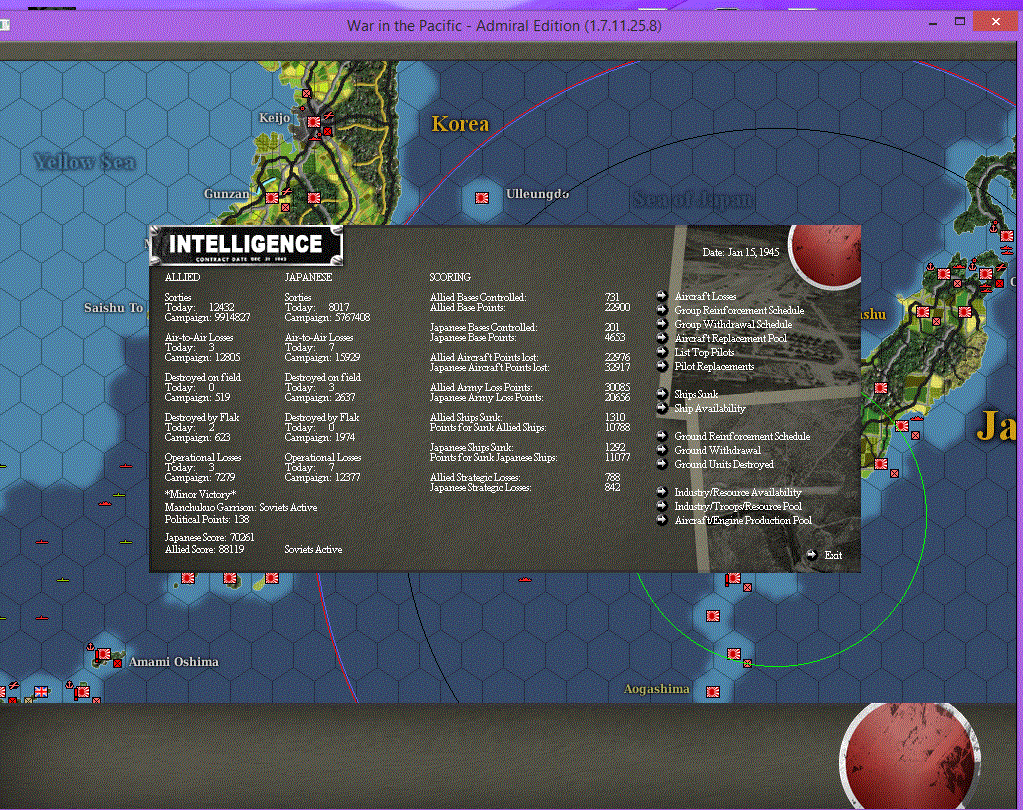Screen dimensions: 1023x810
Task: Open Ship Availability report
Action: coord(709,408)
